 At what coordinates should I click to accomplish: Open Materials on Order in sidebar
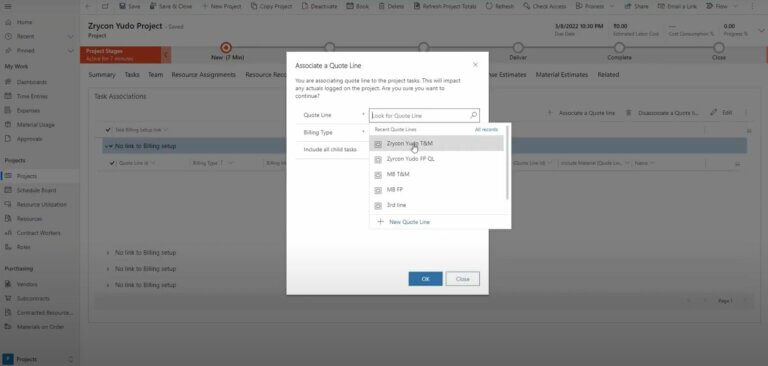[39, 327]
